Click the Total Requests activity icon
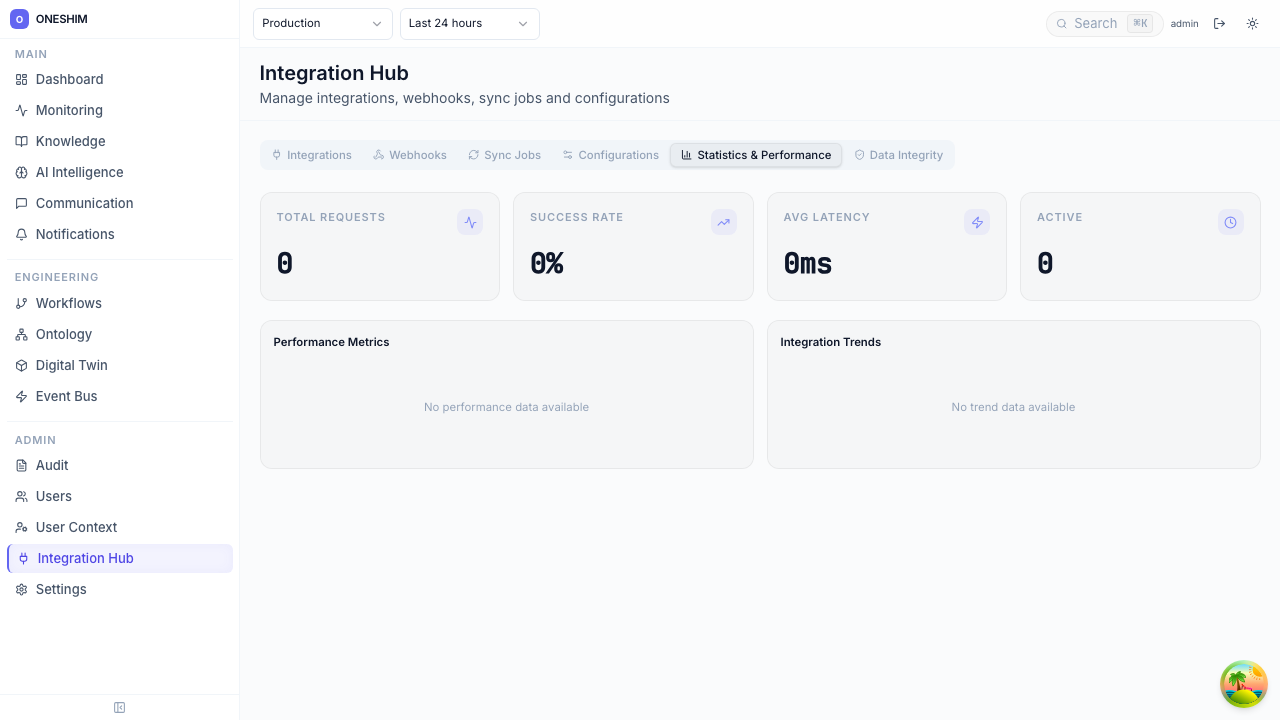 [x=470, y=222]
